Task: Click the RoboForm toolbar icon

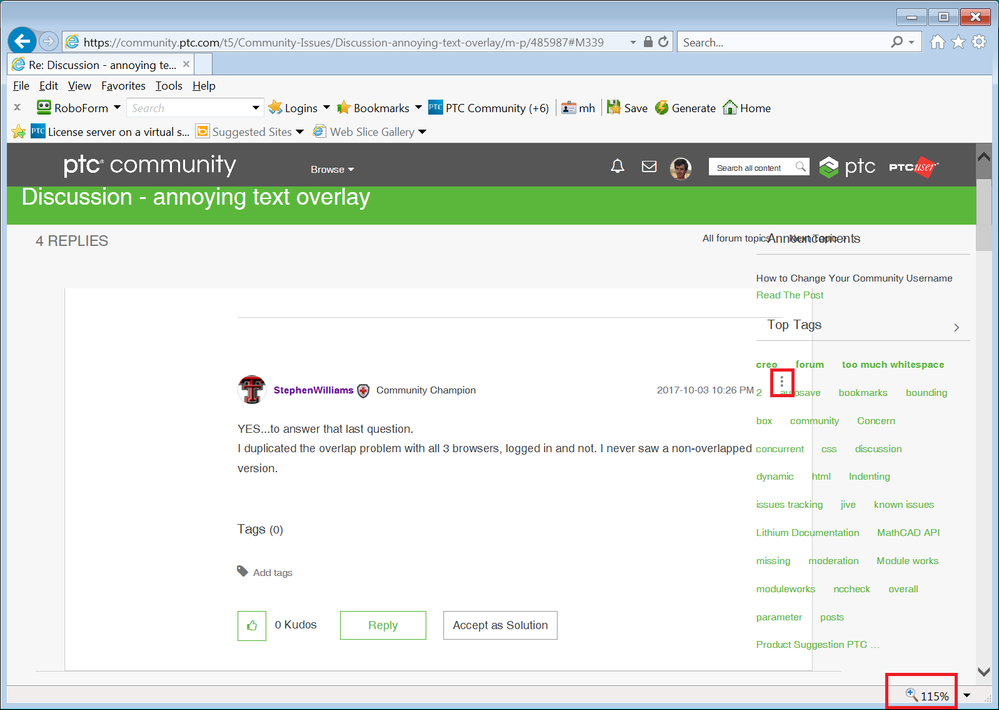Action: pyautogui.click(x=43, y=107)
